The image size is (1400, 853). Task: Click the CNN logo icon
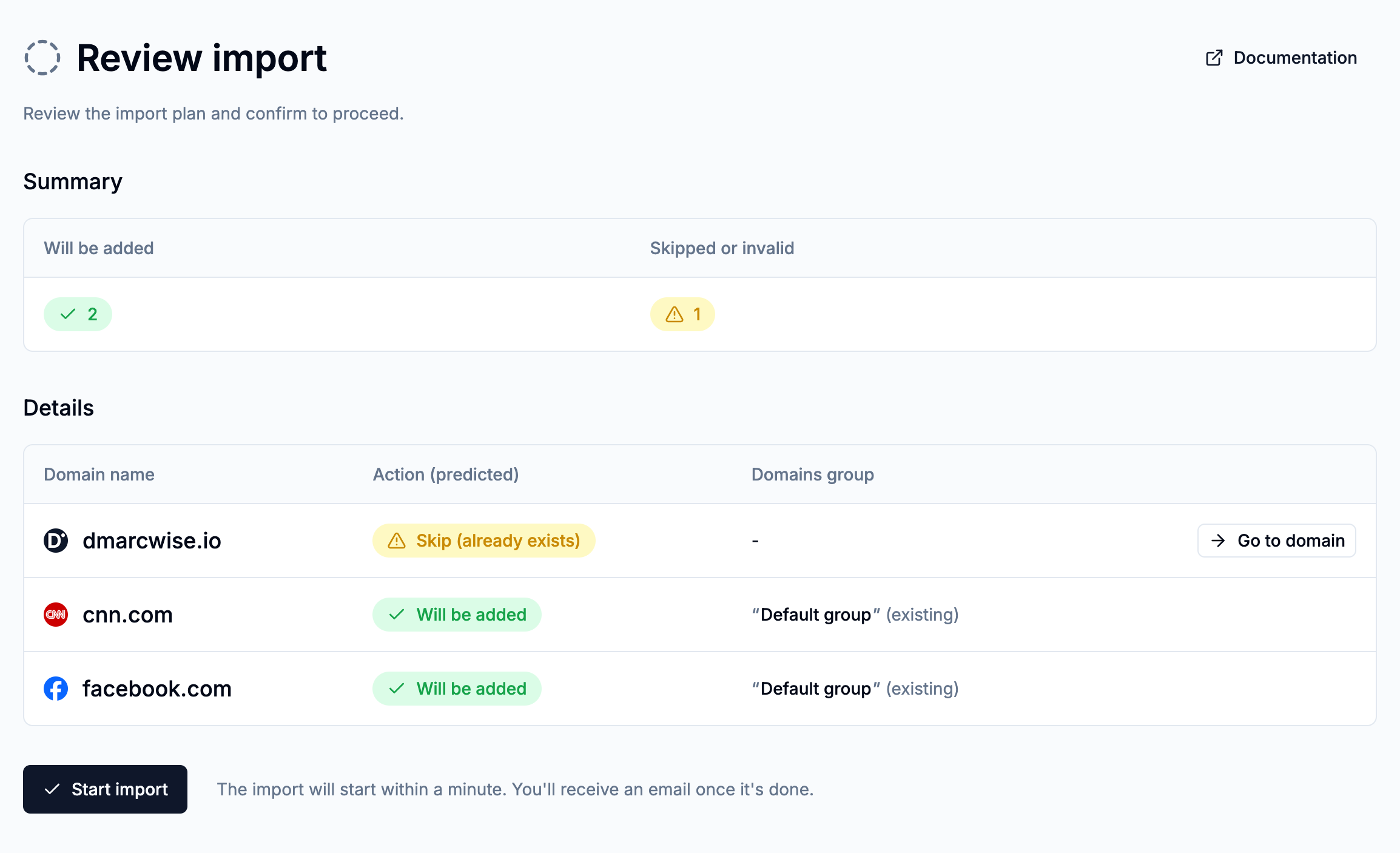(x=56, y=615)
